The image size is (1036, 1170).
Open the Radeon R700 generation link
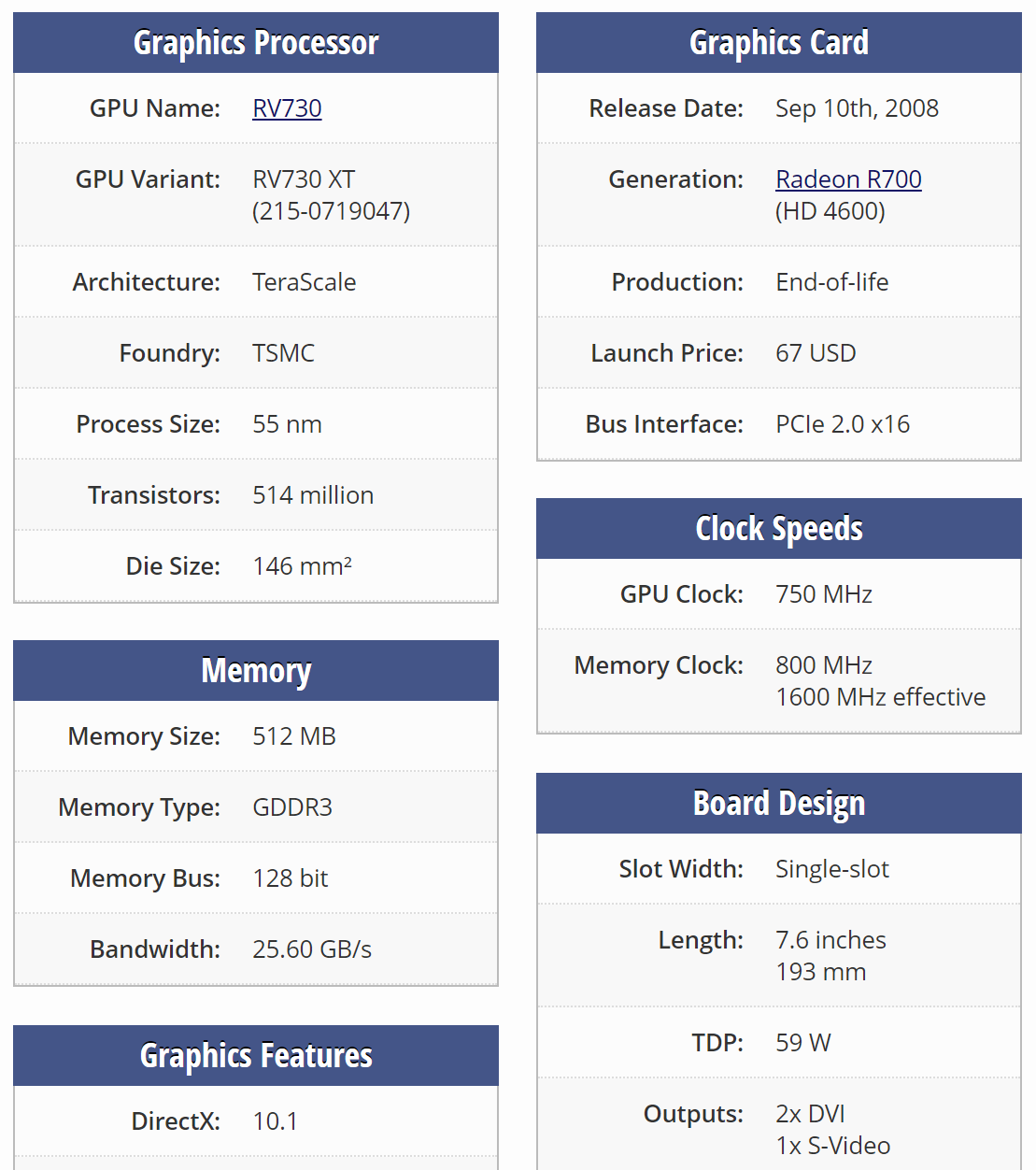click(848, 179)
